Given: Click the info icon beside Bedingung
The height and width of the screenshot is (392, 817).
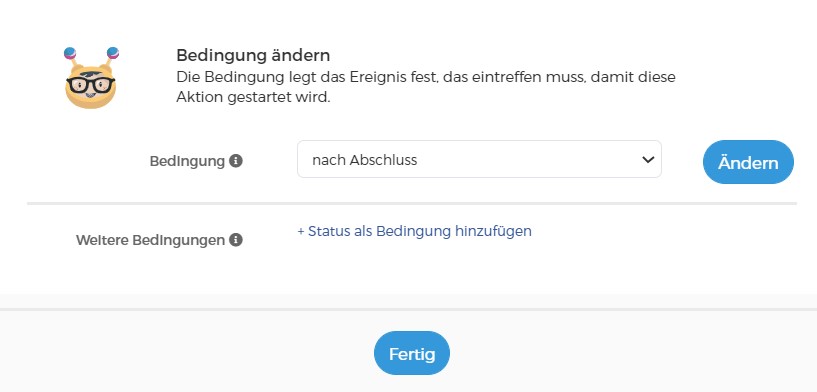Looking at the screenshot, I should click(x=236, y=161).
